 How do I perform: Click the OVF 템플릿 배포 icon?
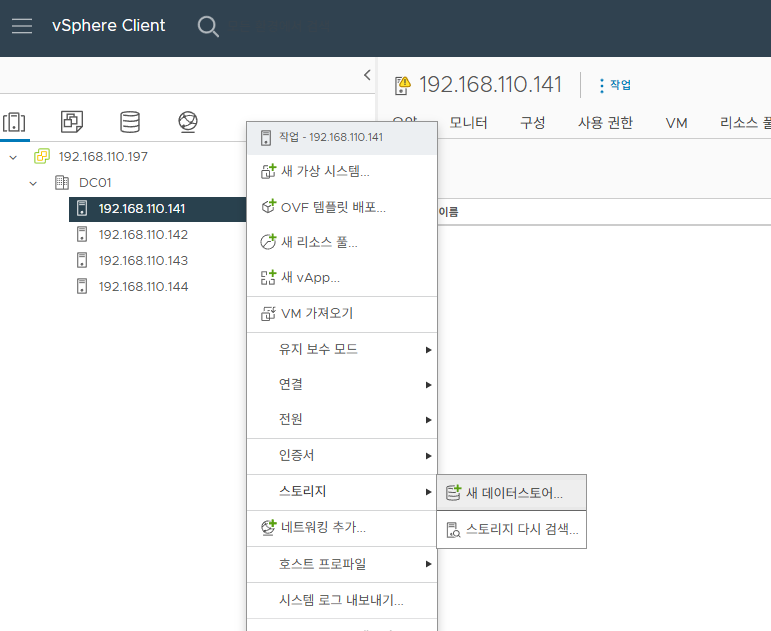(x=268, y=207)
